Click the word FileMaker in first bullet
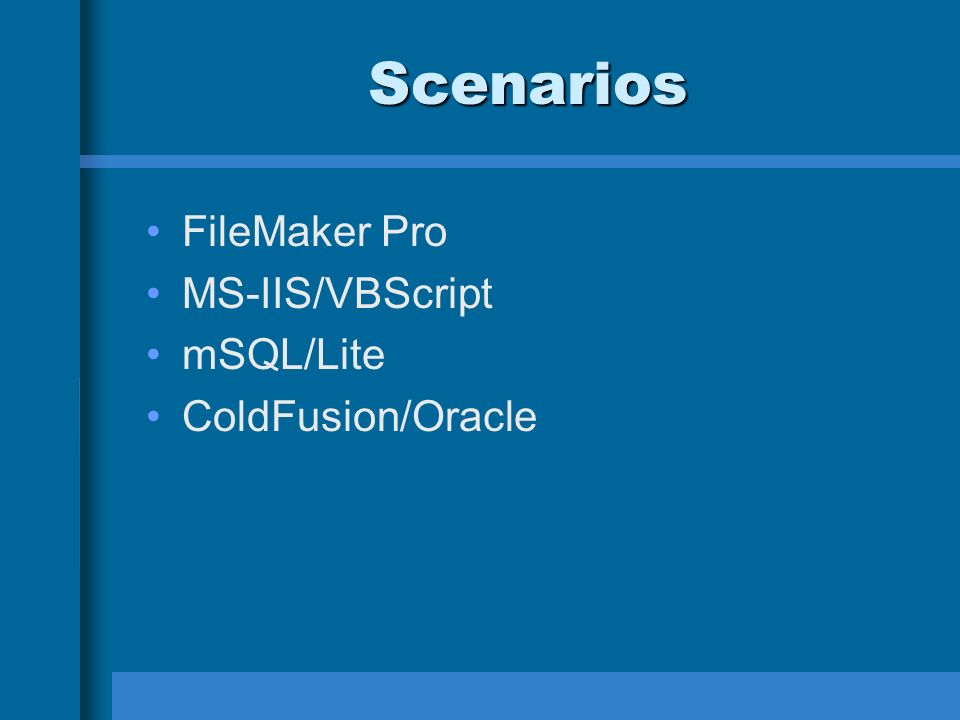Viewport: 960px width, 720px height. pyautogui.click(x=277, y=231)
